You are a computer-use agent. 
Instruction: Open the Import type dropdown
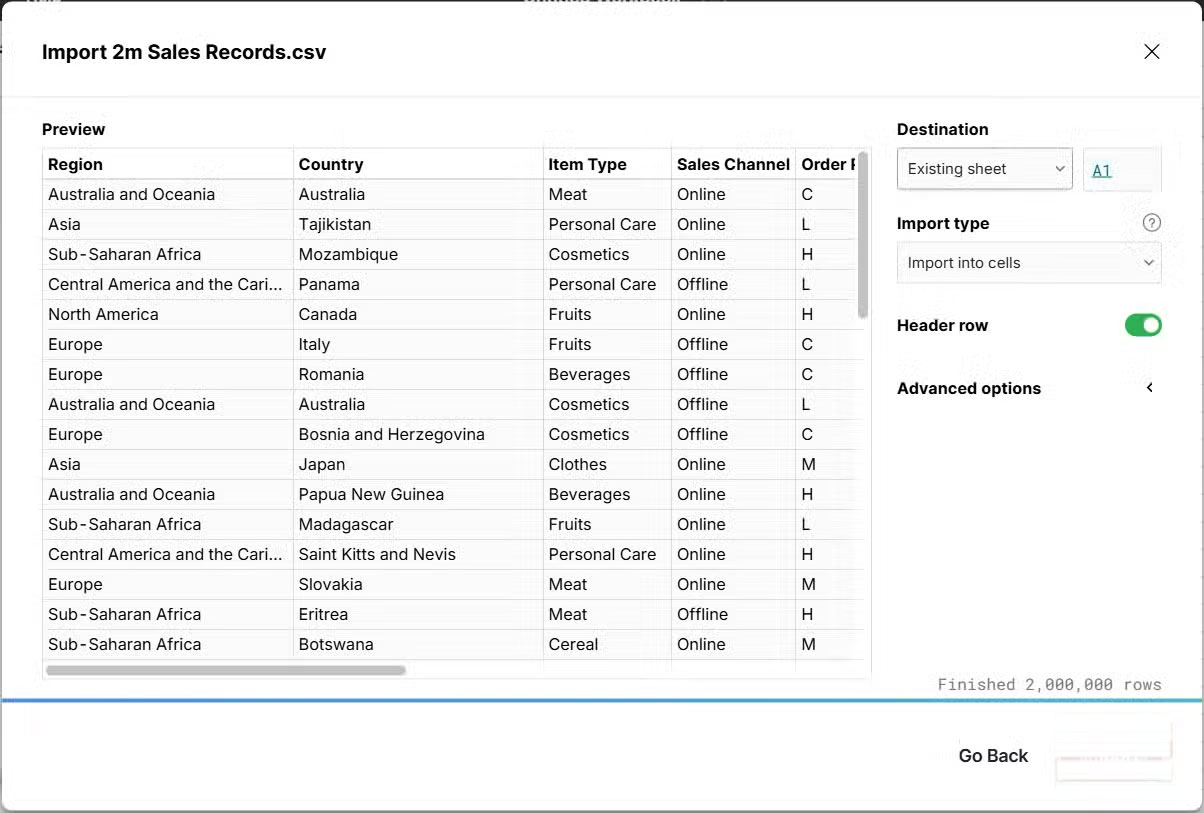(x=1028, y=262)
